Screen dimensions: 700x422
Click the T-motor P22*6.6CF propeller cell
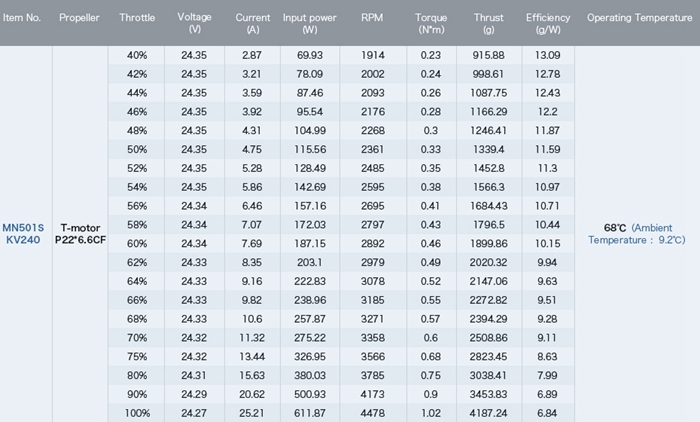click(x=80, y=233)
